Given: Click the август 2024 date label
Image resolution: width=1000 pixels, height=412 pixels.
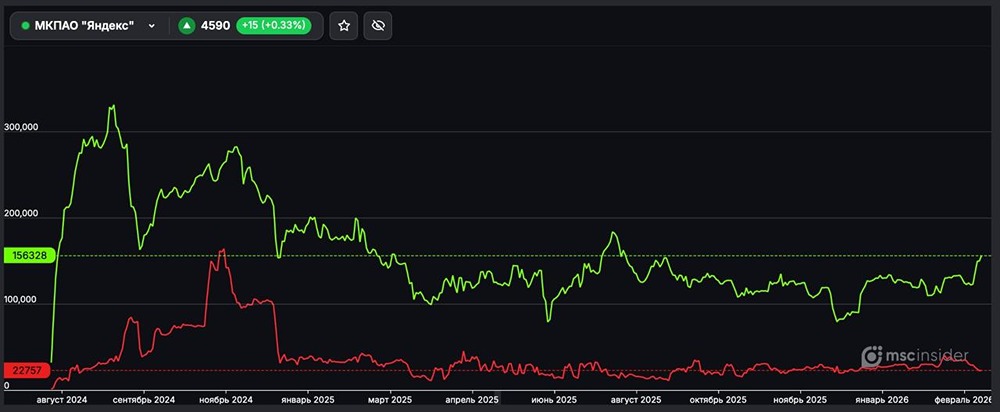Looking at the screenshot, I should [62, 399].
